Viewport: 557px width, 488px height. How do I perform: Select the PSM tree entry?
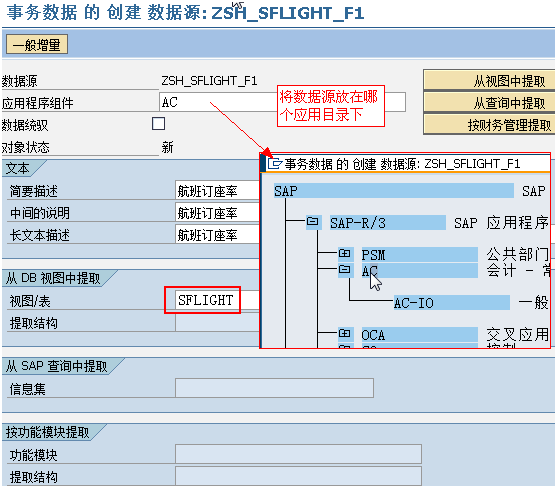coord(420,255)
